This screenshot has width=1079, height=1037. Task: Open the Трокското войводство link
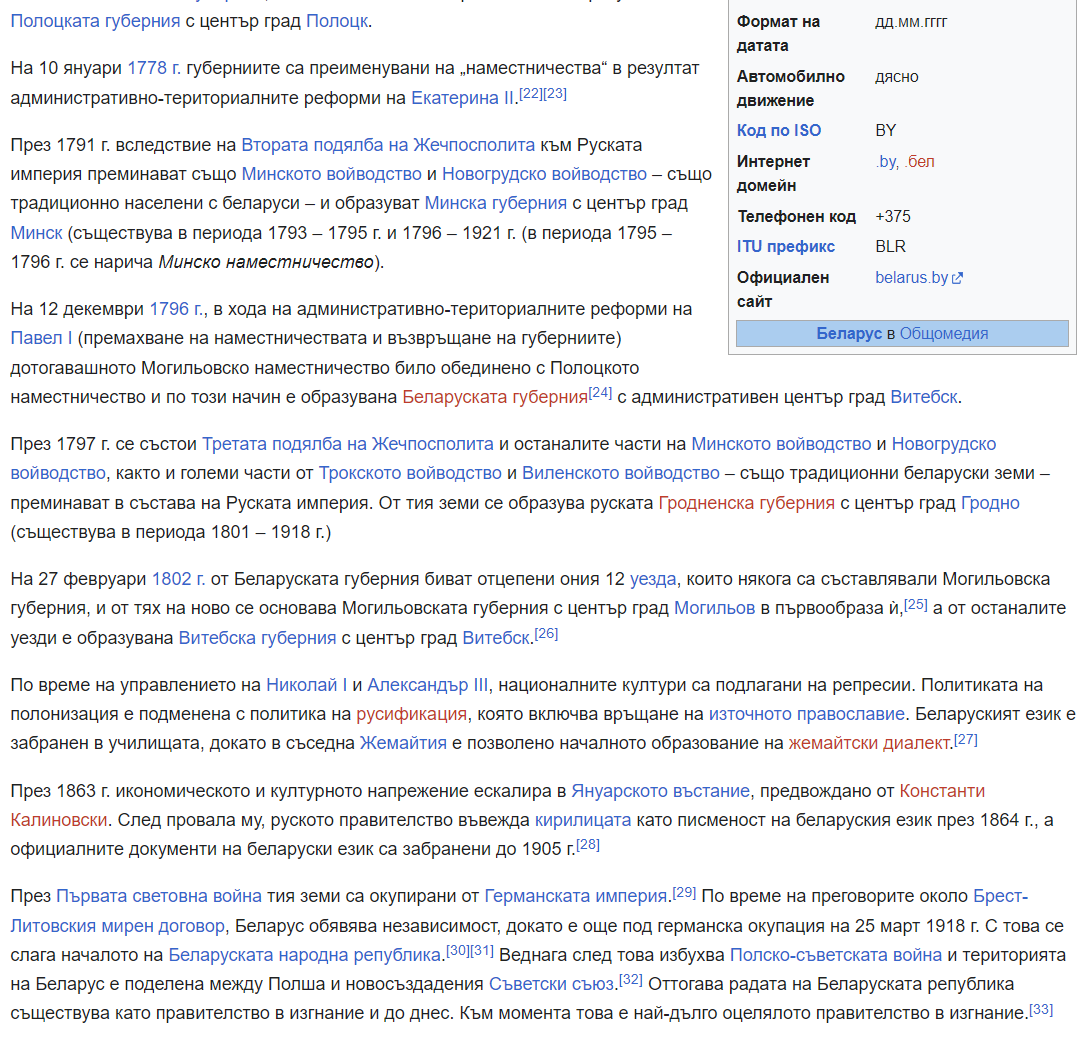pos(410,473)
